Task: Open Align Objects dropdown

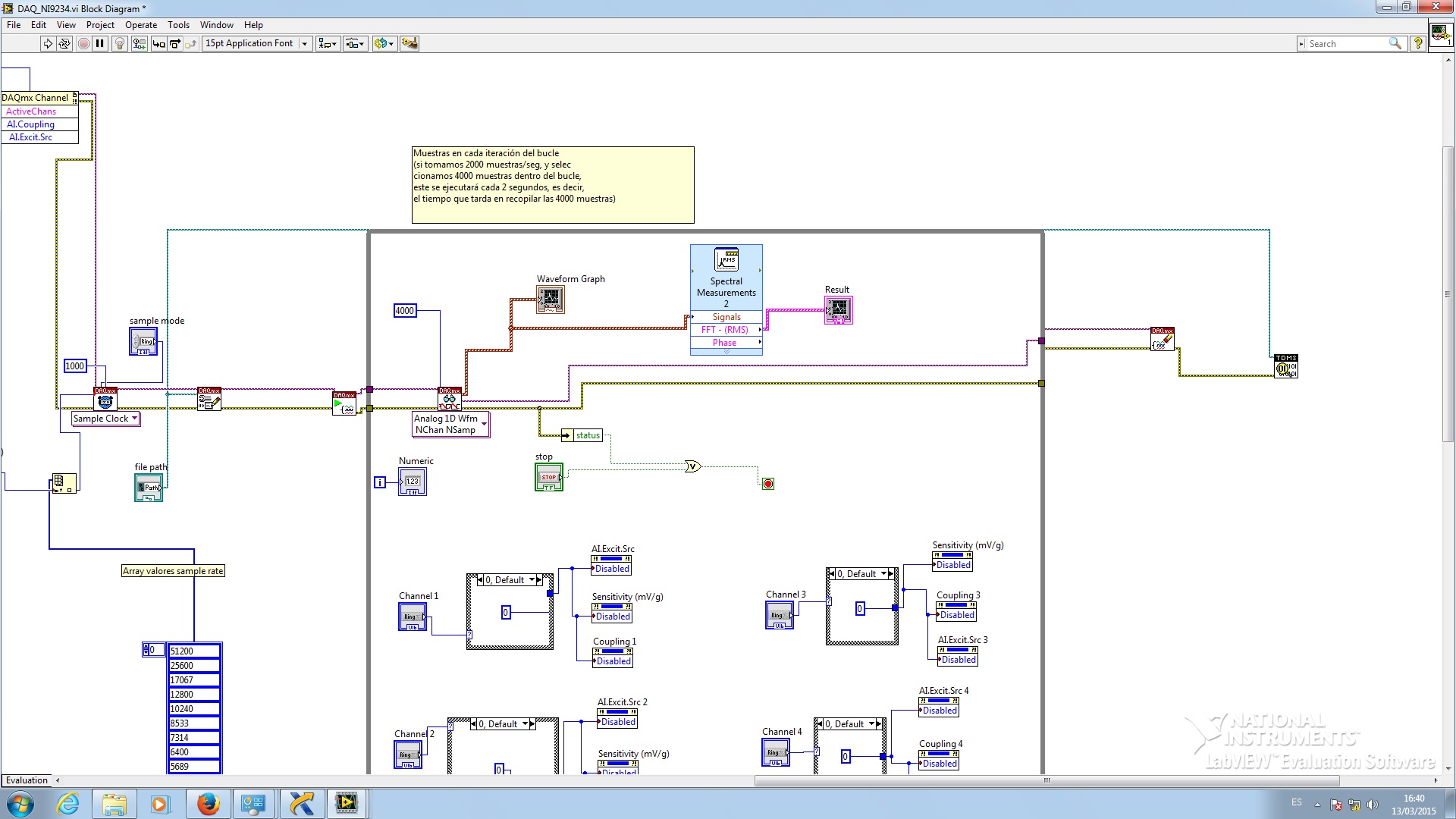Action: [x=328, y=44]
